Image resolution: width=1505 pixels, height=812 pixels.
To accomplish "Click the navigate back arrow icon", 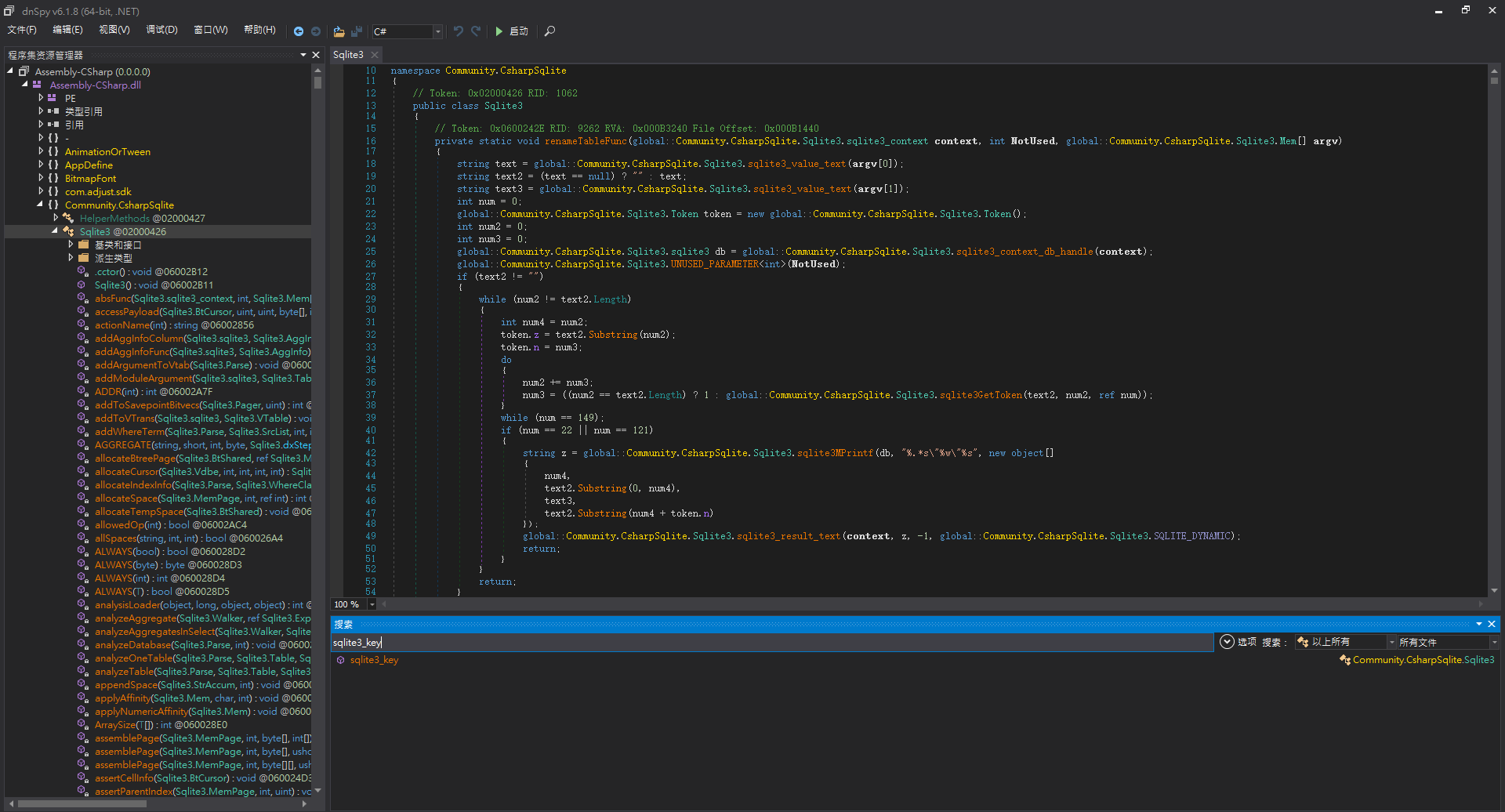I will tap(299, 31).
